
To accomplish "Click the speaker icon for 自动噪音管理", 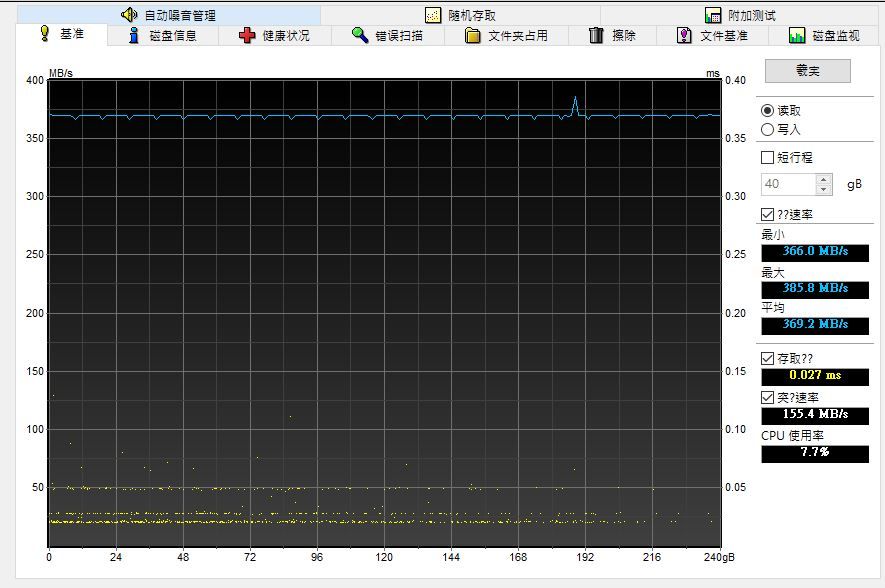I will pos(129,15).
